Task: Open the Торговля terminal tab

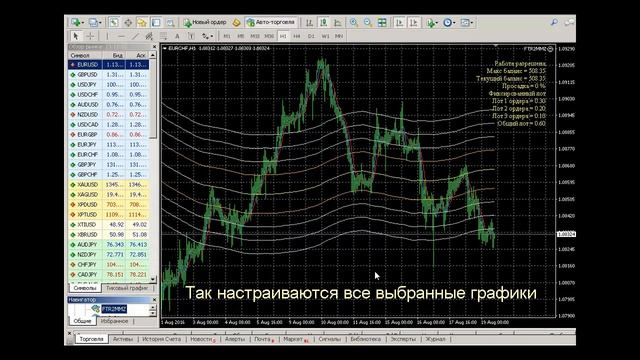Action: point(91,339)
